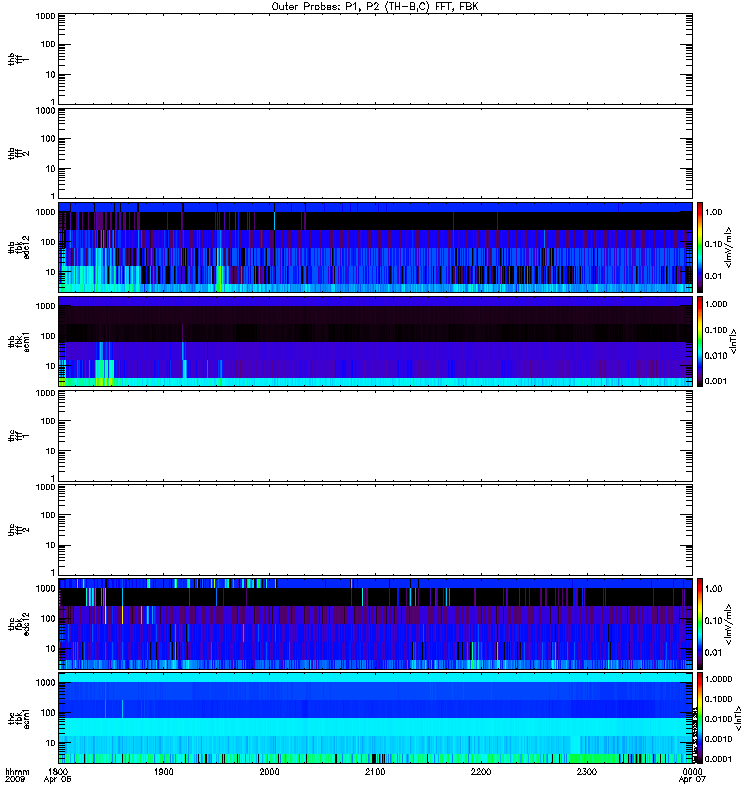Click '0.100' on the thb scm1 colorbar
Viewport: 750px width, 800px height.
coord(716,330)
